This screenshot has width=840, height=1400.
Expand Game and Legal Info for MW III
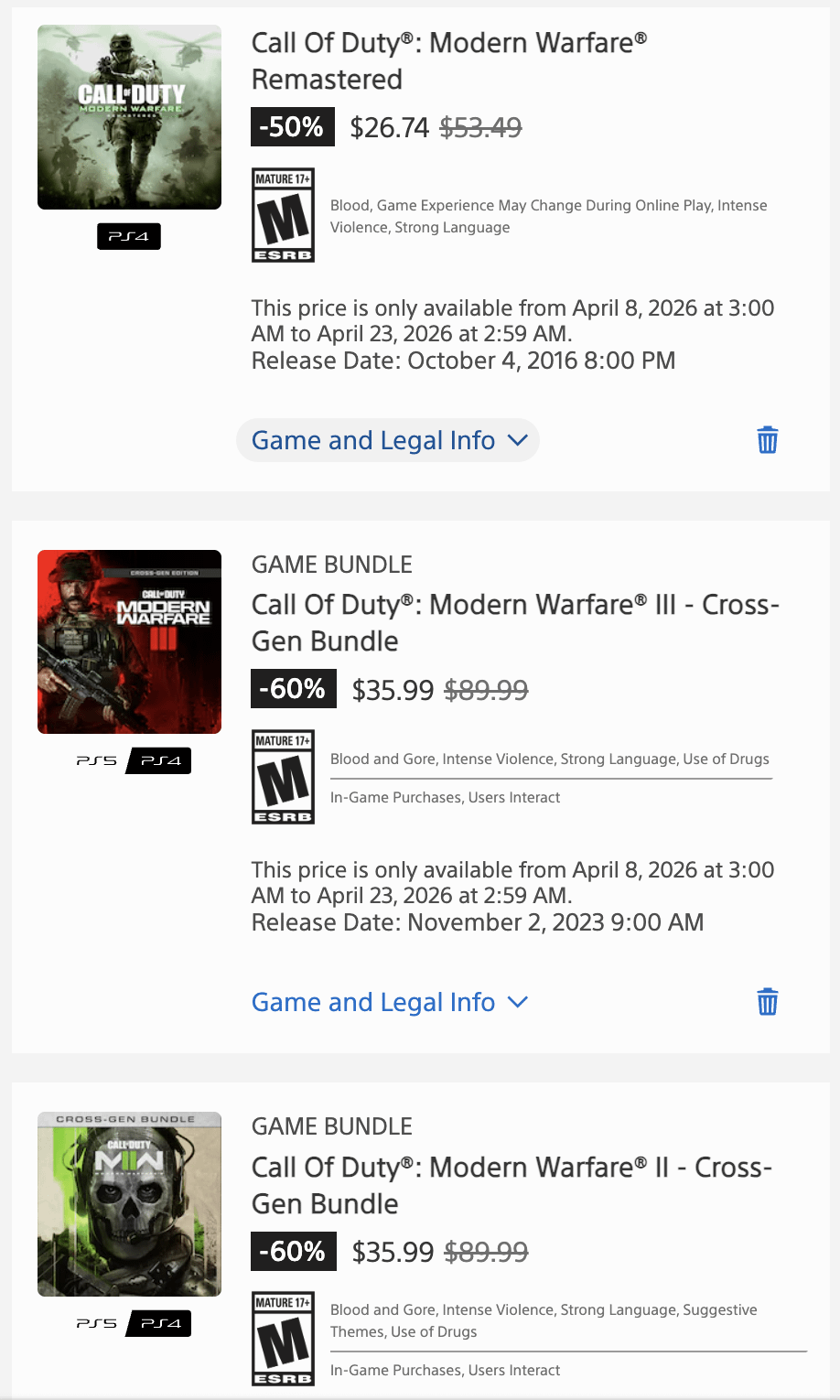point(373,1002)
